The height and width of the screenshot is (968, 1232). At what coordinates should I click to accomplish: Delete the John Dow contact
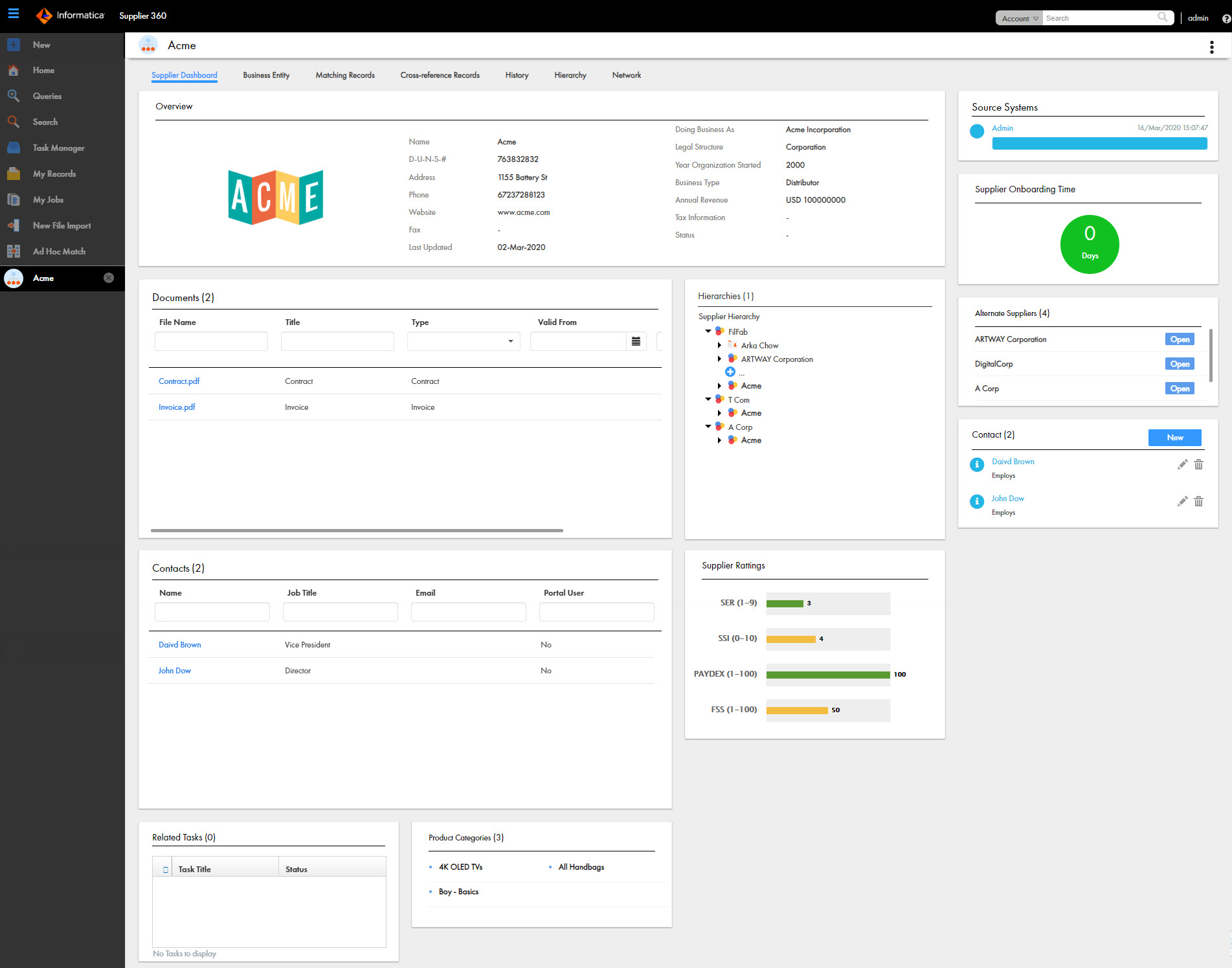[1198, 501]
